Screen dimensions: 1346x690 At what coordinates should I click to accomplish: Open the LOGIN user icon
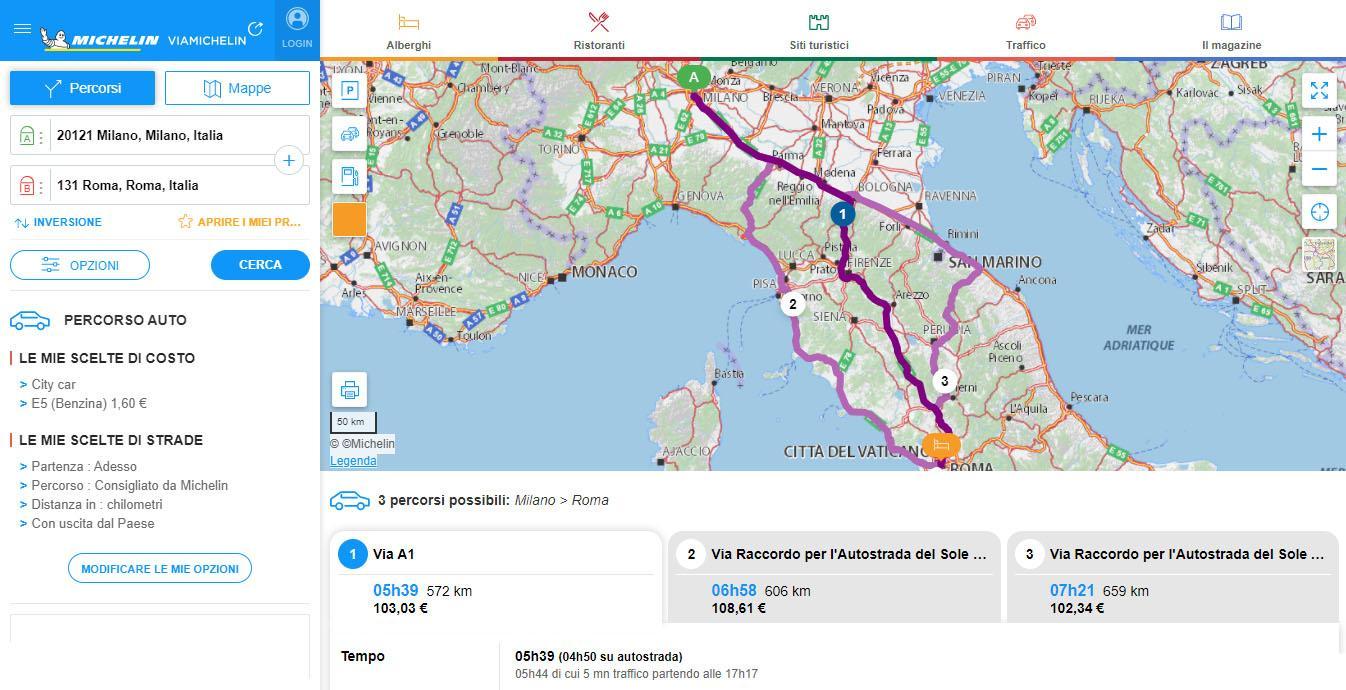coord(297,29)
